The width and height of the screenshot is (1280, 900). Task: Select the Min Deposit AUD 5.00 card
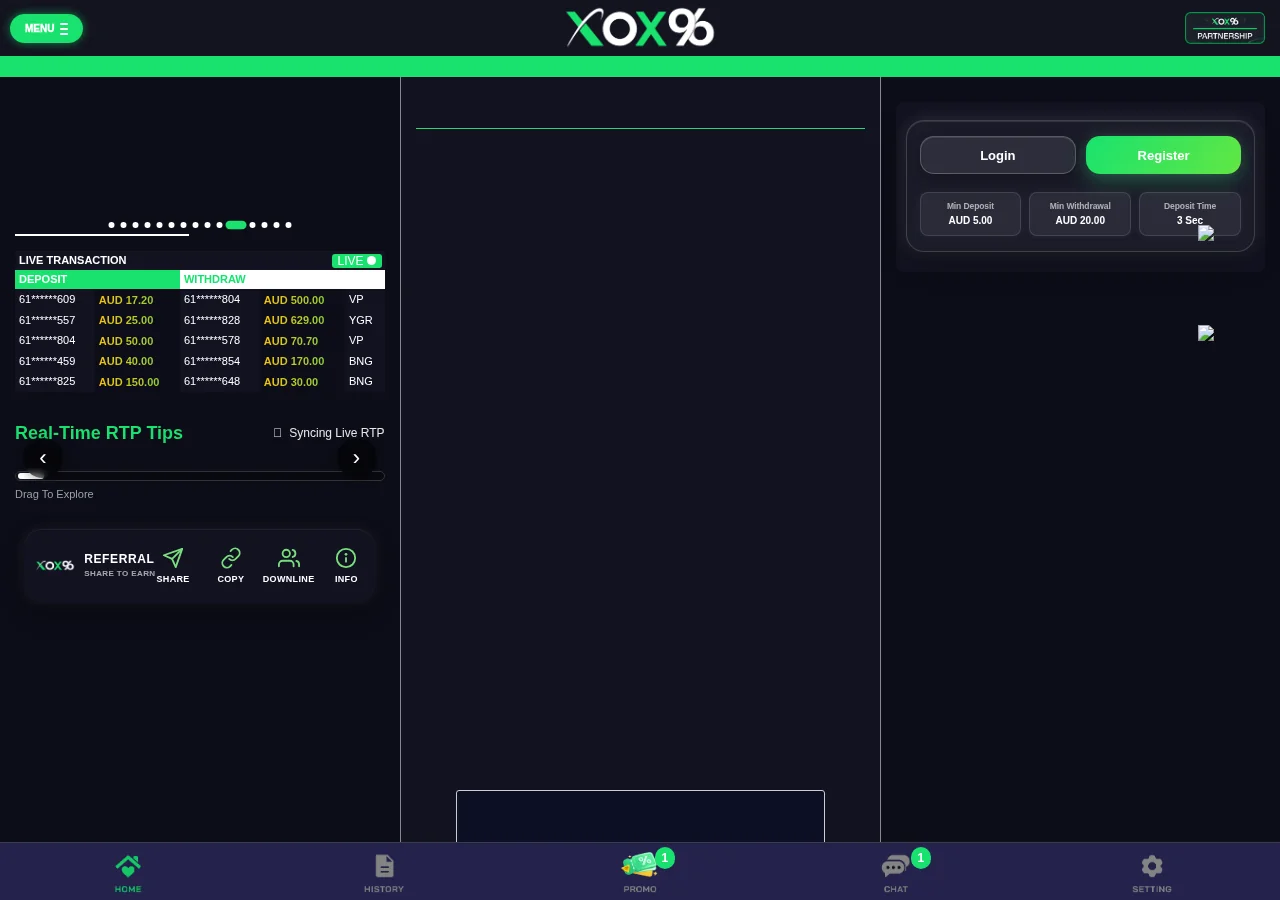coord(970,214)
